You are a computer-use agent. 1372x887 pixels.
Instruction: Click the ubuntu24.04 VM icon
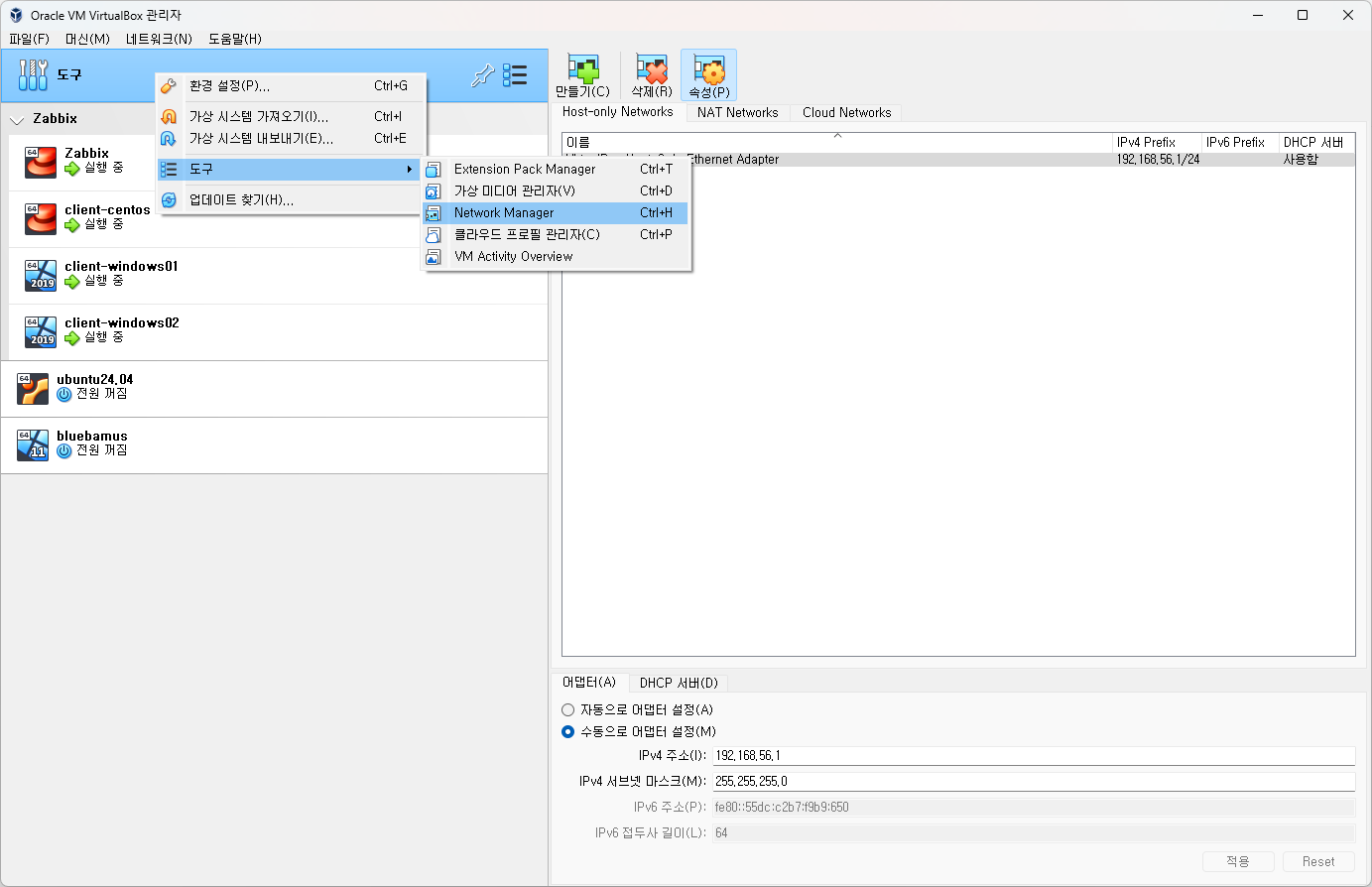[x=33, y=389]
